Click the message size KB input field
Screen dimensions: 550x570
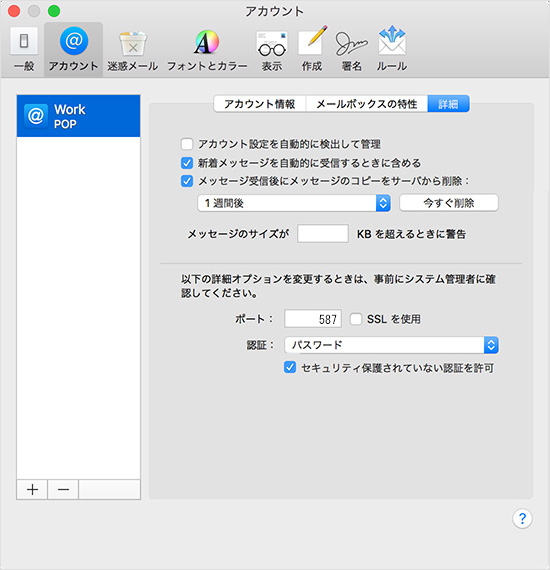pos(323,233)
